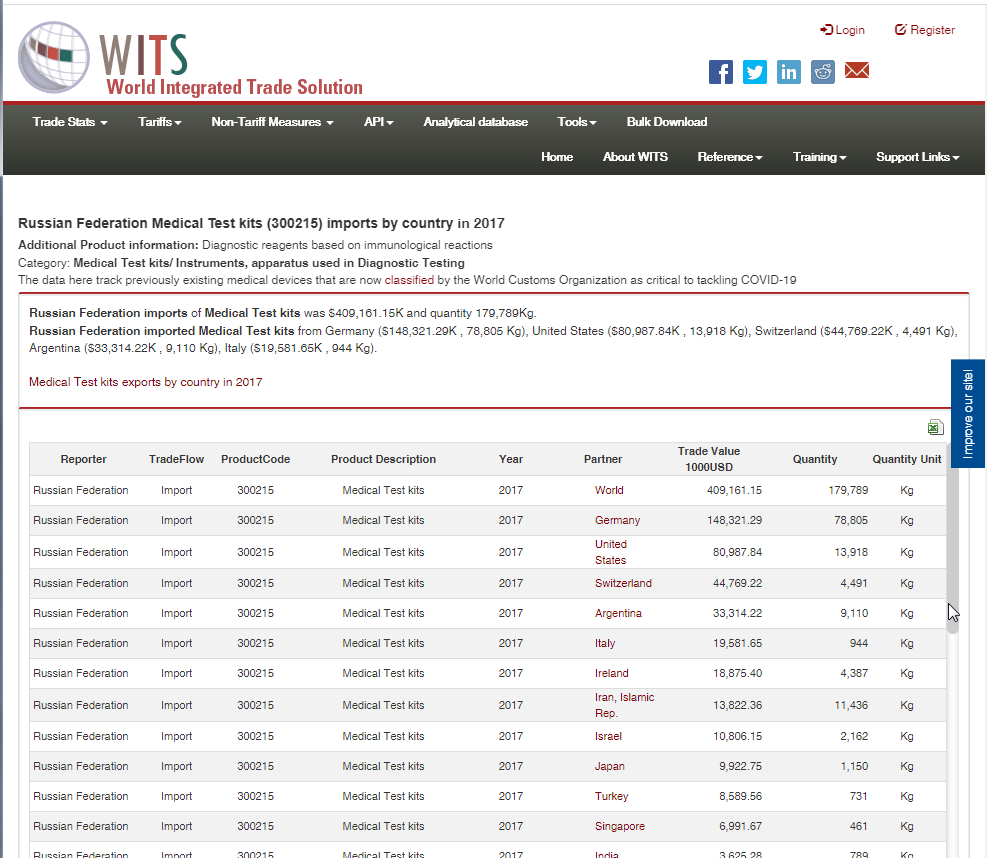Click the Israel partner link
Screen dimensions: 987x858
tap(608, 737)
